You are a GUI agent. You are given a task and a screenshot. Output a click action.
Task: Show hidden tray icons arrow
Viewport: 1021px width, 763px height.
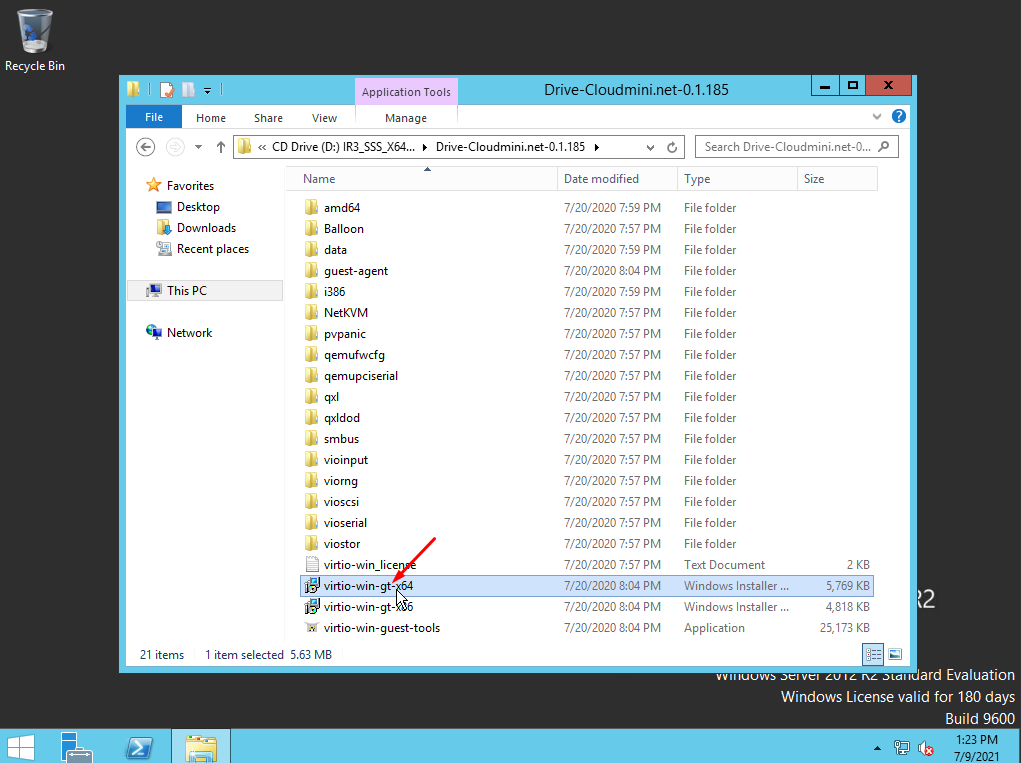pyautogui.click(x=877, y=748)
